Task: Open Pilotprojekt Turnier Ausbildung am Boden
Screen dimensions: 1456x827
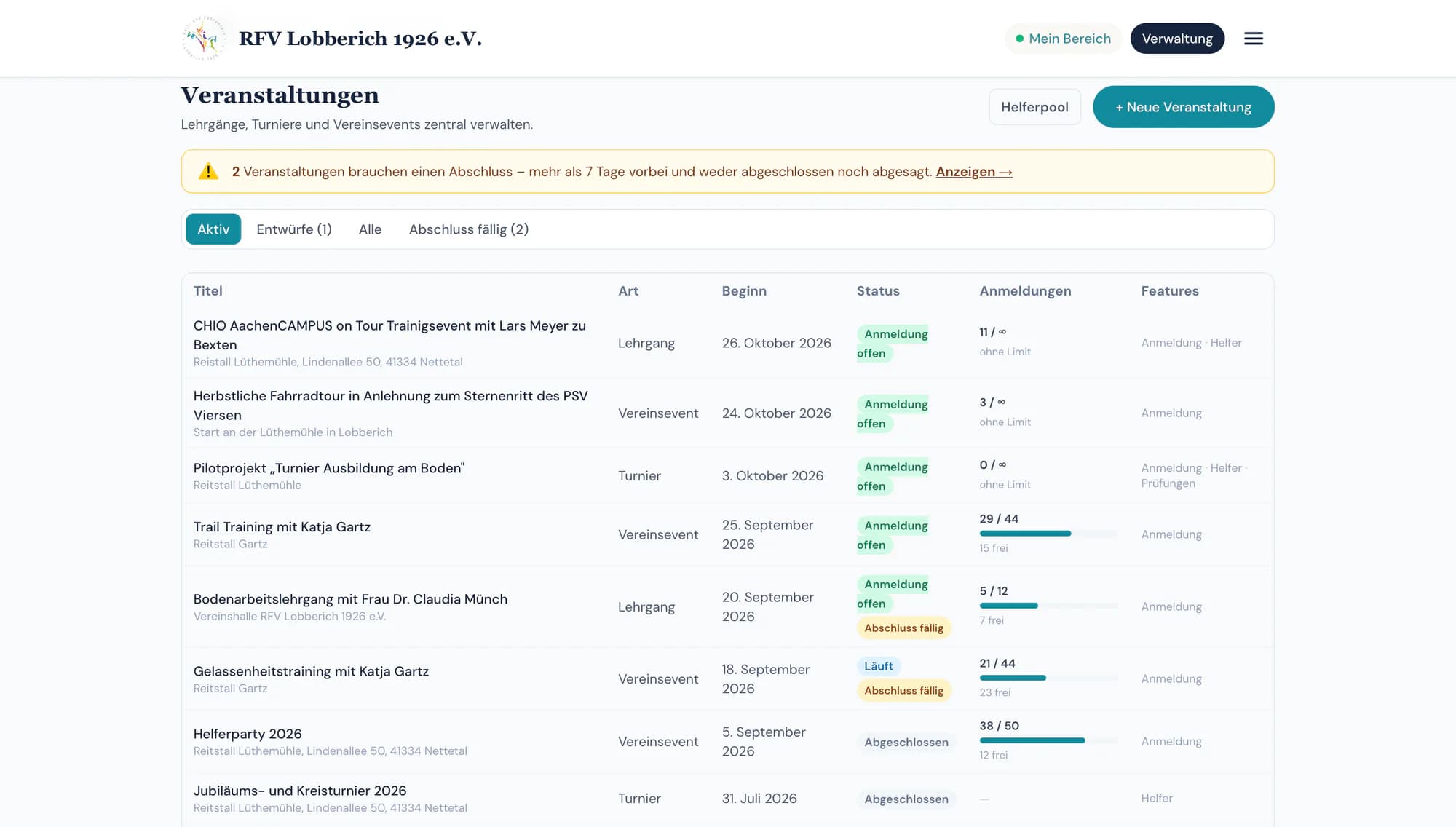Action: point(328,468)
